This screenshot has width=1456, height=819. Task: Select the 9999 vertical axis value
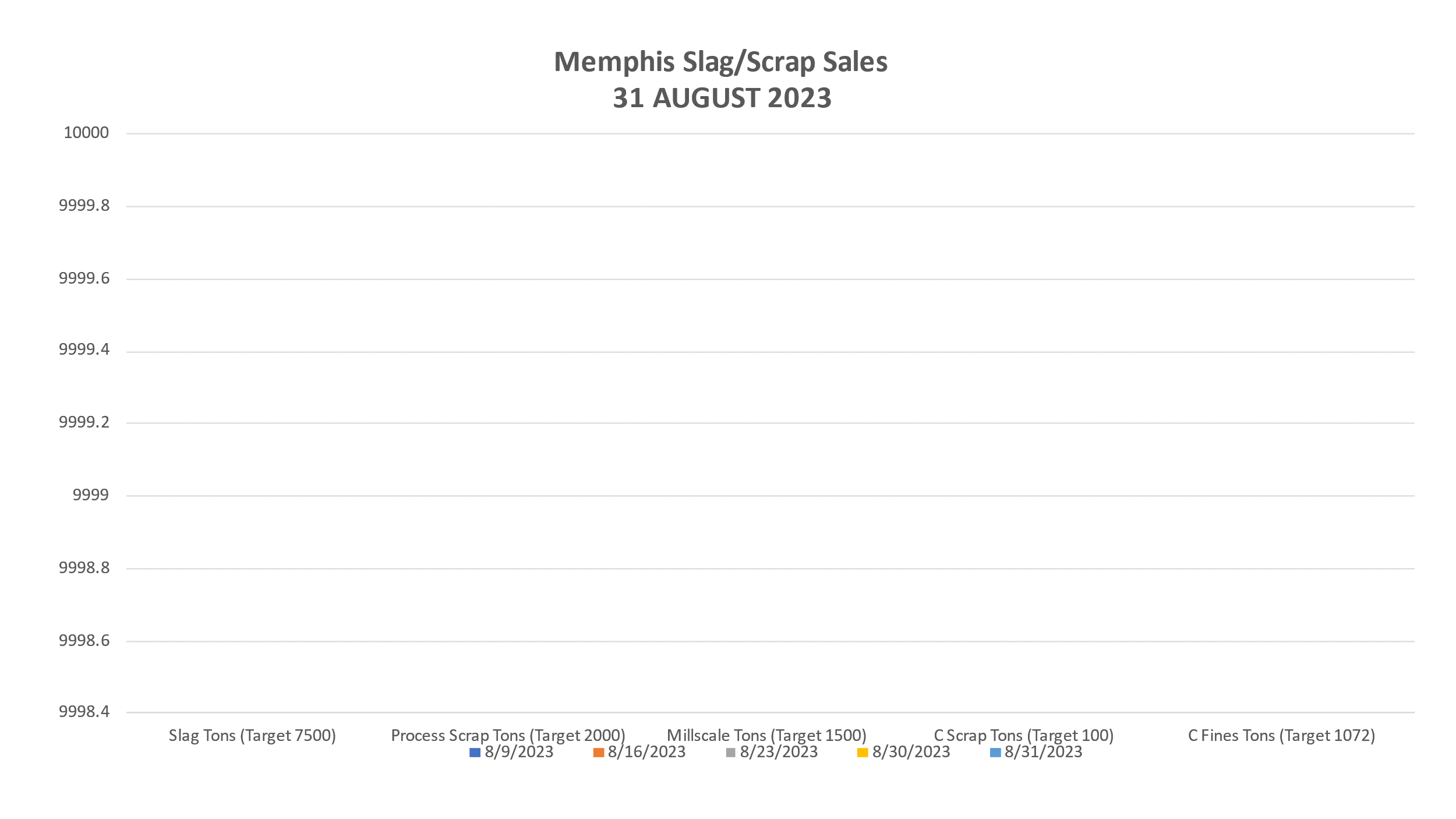[90, 495]
